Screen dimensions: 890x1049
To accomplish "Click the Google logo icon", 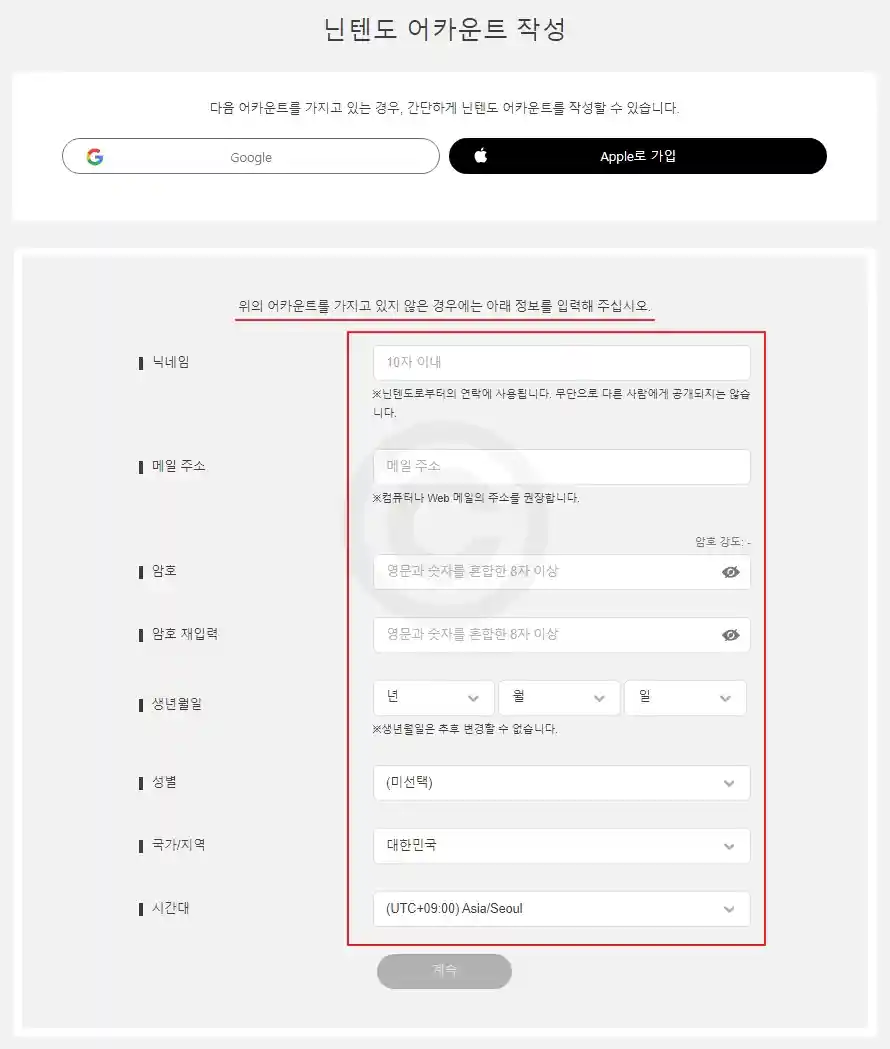I will (x=95, y=157).
